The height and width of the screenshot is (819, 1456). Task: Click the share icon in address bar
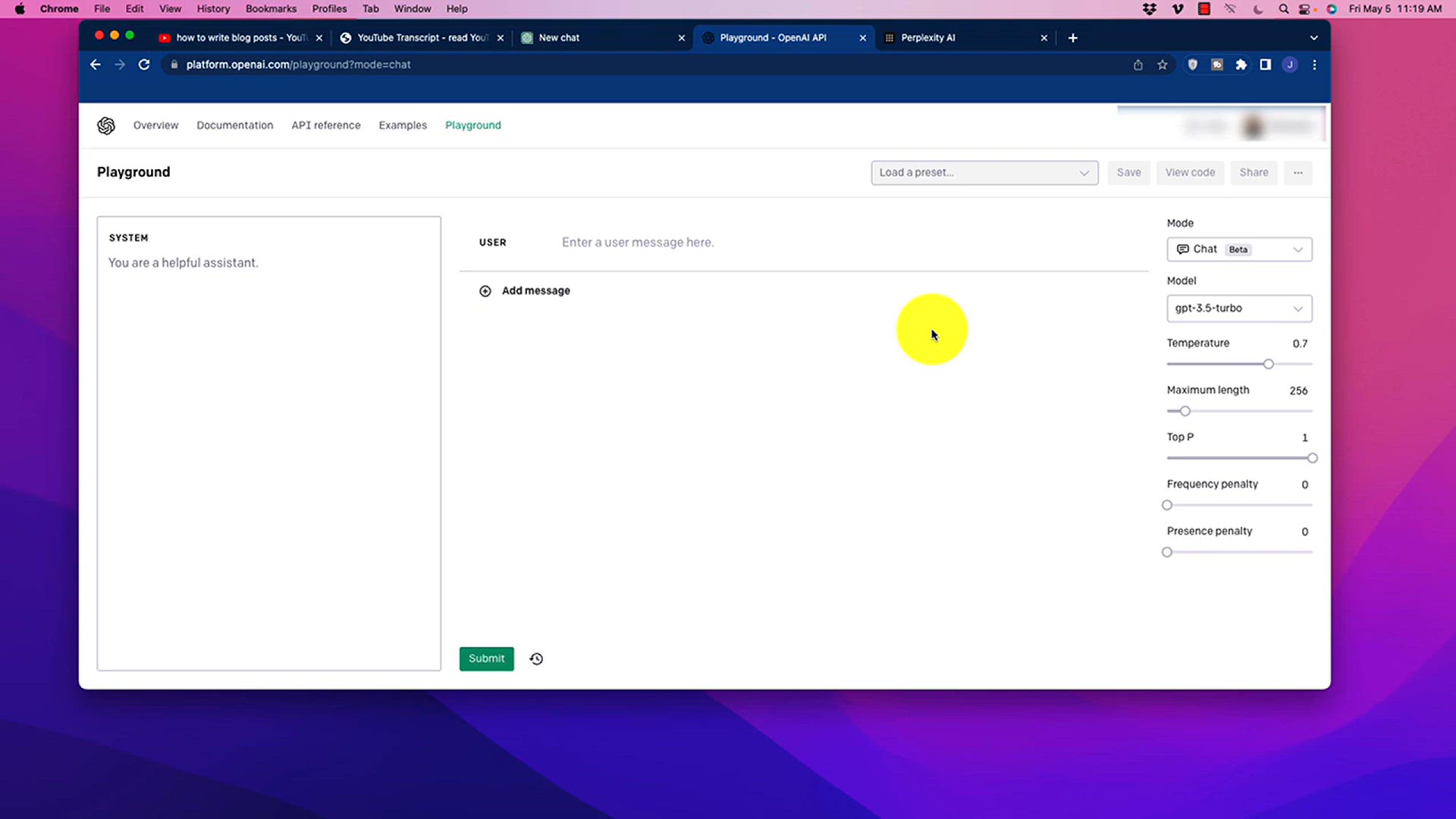click(x=1137, y=65)
